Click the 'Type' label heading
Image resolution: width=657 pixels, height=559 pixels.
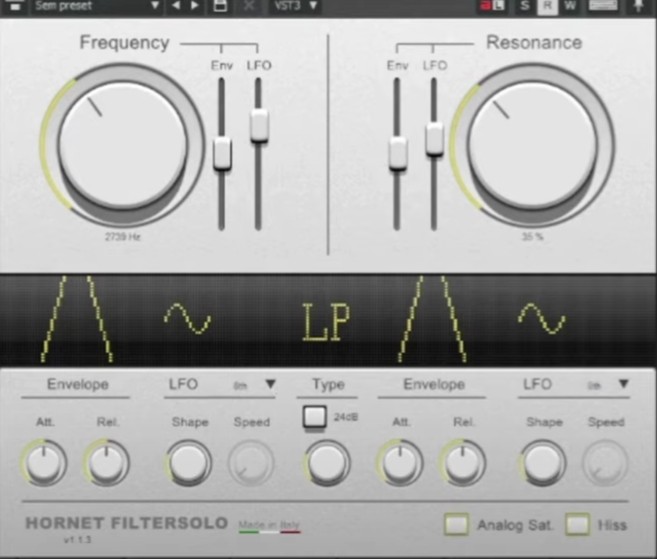point(328,384)
